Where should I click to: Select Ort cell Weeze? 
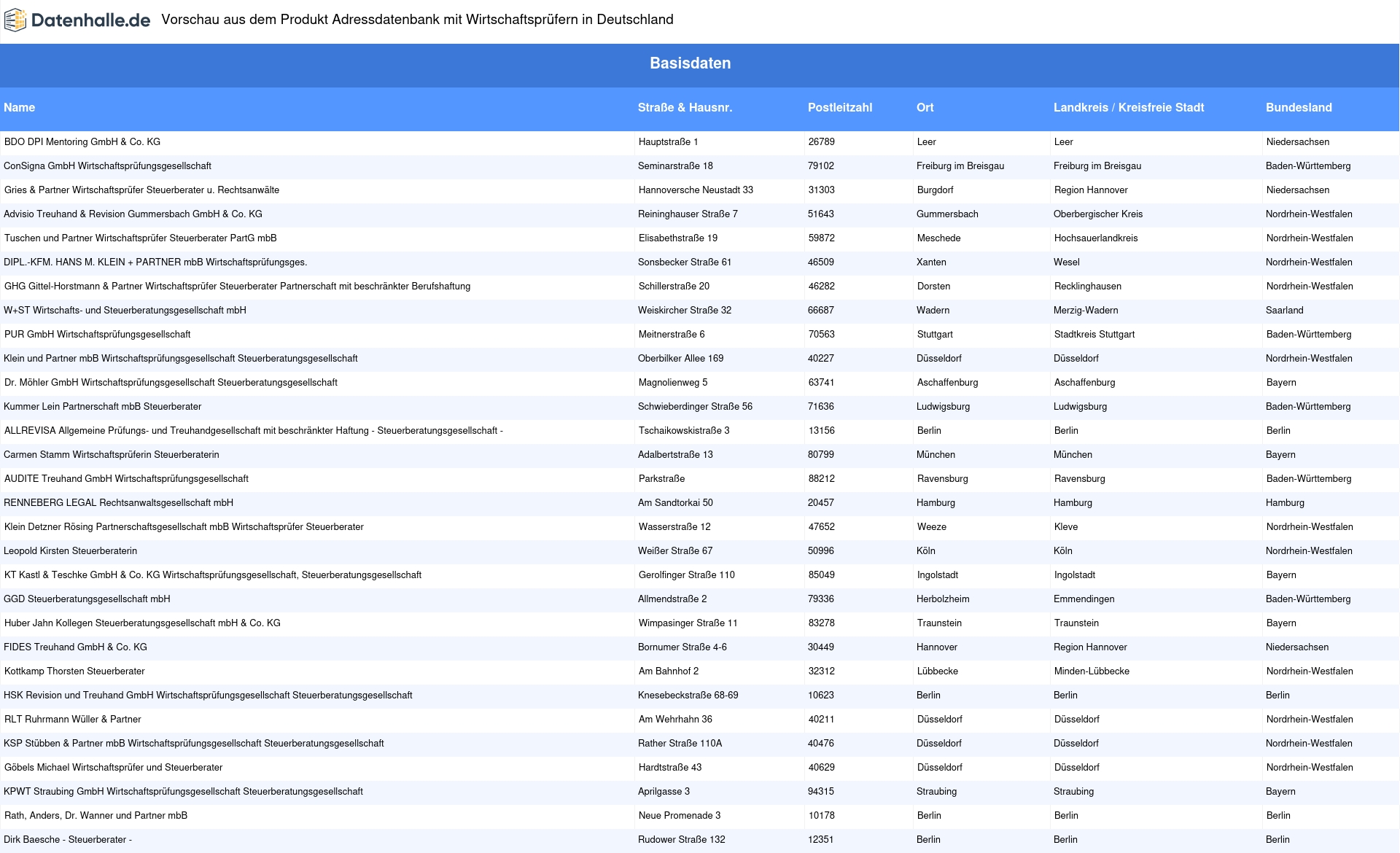(x=932, y=527)
